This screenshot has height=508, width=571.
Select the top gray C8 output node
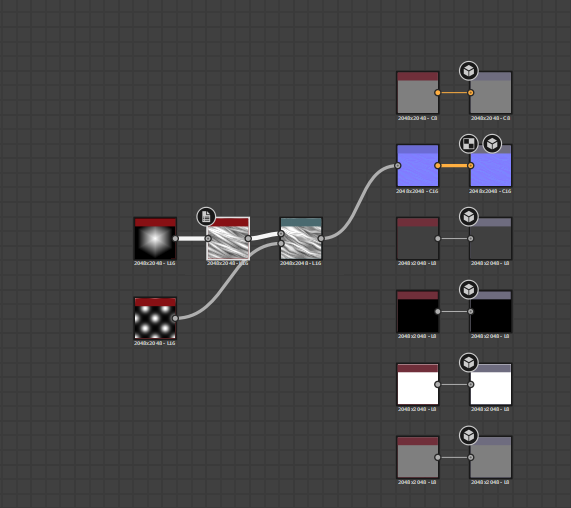tap(491, 92)
